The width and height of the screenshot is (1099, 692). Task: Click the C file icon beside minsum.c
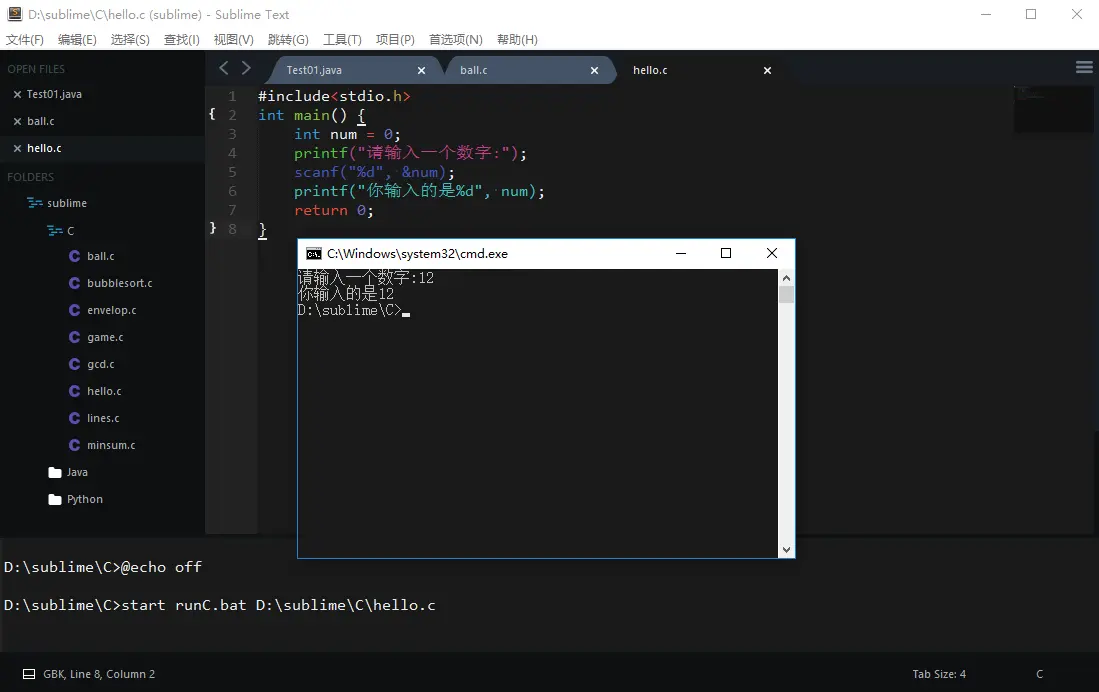point(74,445)
